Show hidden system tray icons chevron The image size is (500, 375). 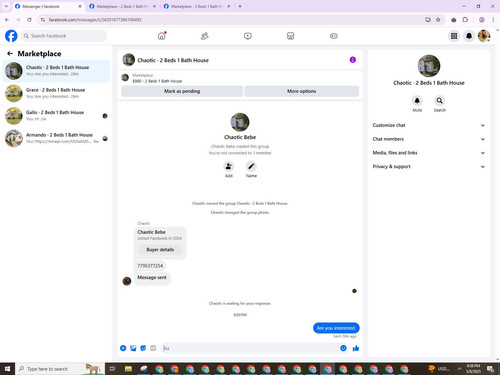click(459, 369)
